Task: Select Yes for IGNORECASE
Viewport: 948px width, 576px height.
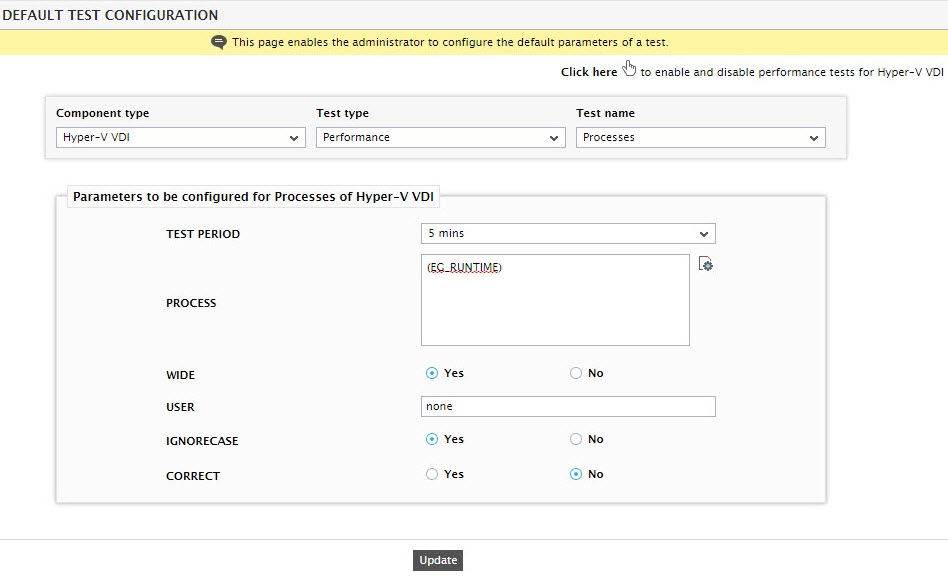Action: 432,439
